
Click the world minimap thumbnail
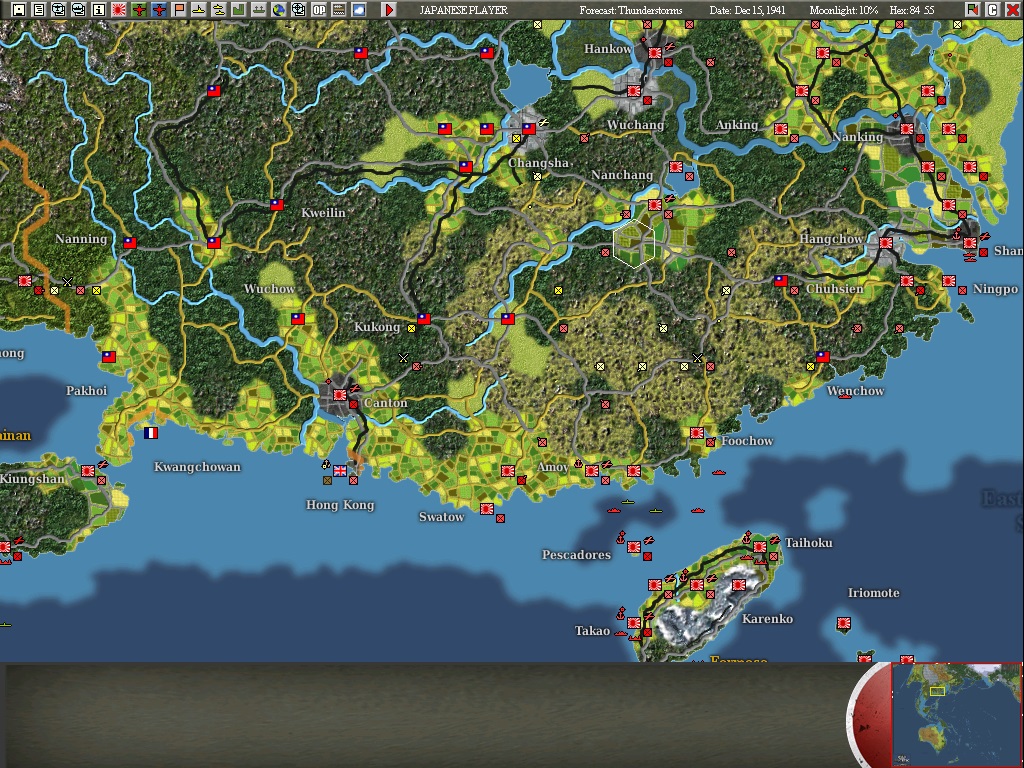[x=957, y=715]
